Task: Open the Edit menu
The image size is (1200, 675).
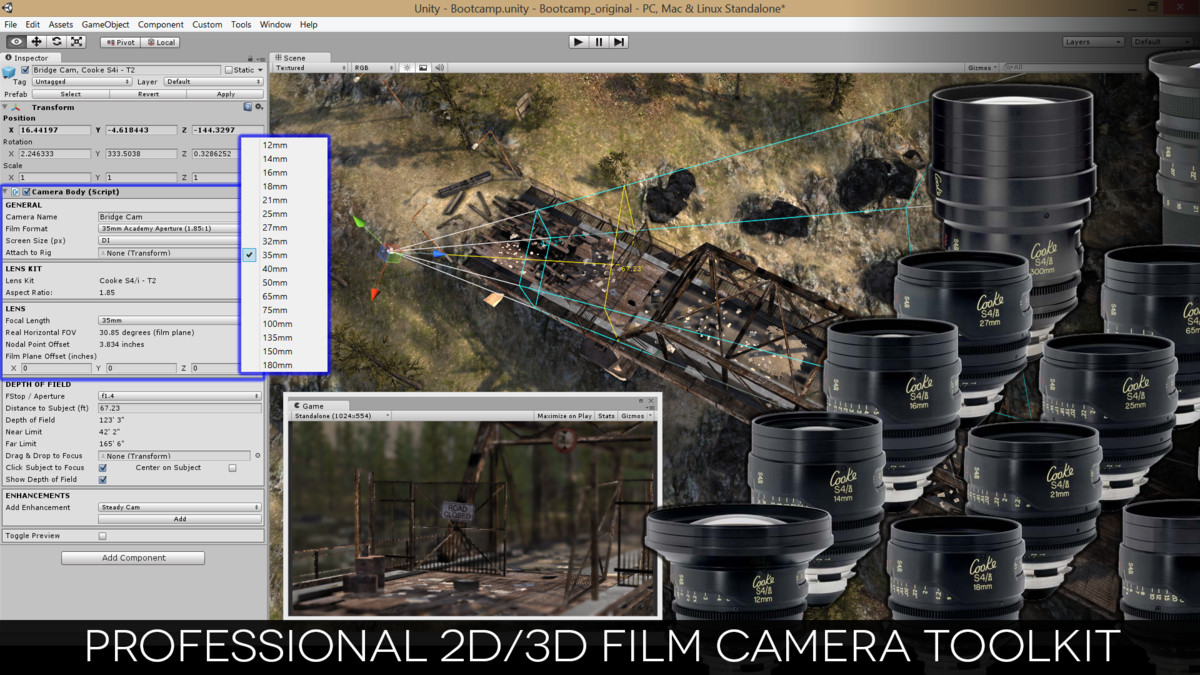Action: point(33,24)
